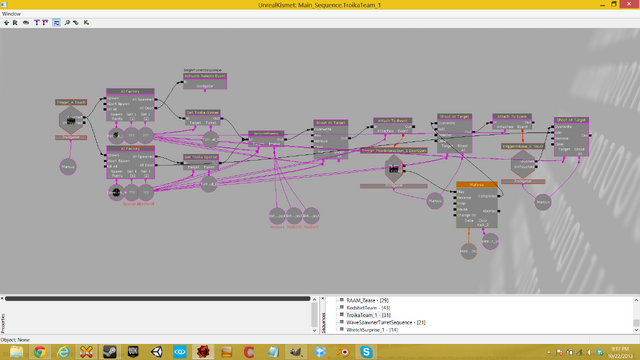Click the zoom-to-fit toolbar icon
This screenshot has height=360, width=640.
[26, 23]
